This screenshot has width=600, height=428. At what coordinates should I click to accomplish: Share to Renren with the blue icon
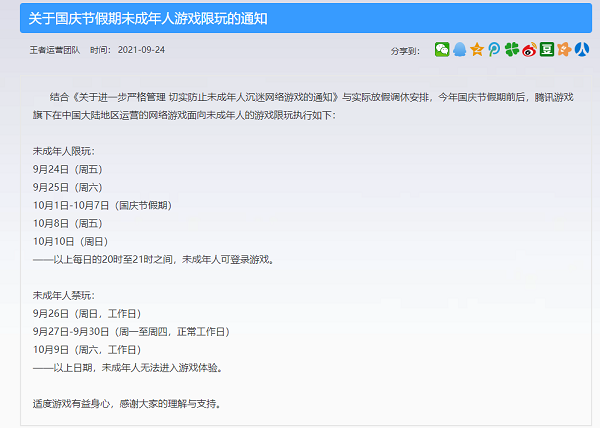pyautogui.click(x=581, y=49)
